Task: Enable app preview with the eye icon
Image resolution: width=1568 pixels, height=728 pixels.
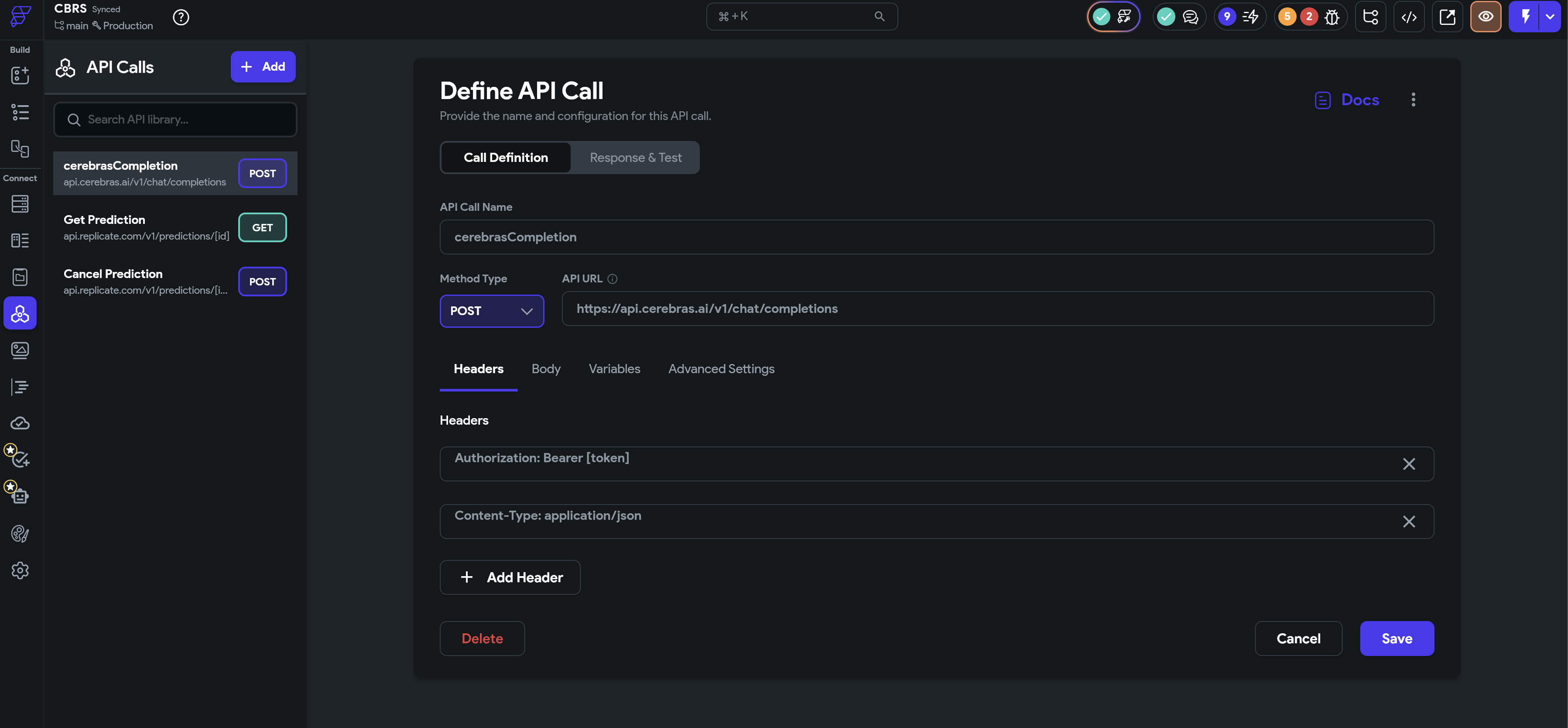Action: pyautogui.click(x=1486, y=17)
